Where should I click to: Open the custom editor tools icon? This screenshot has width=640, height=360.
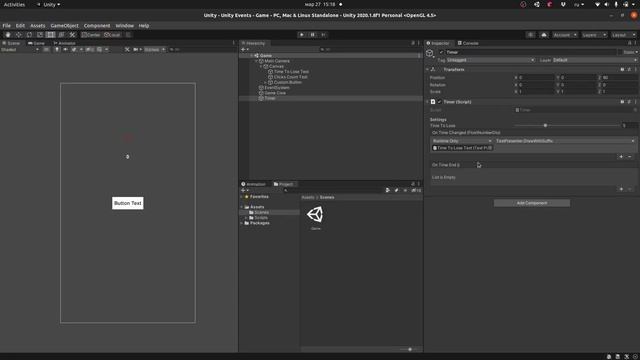(72, 35)
